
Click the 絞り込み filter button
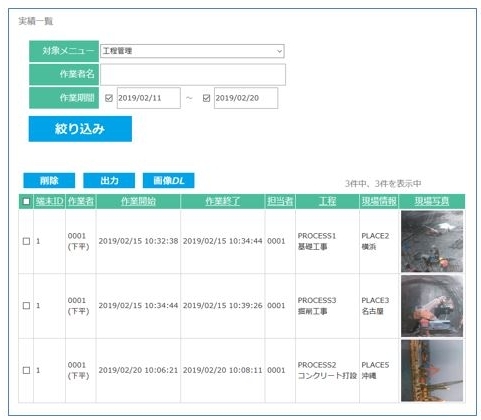click(80, 129)
